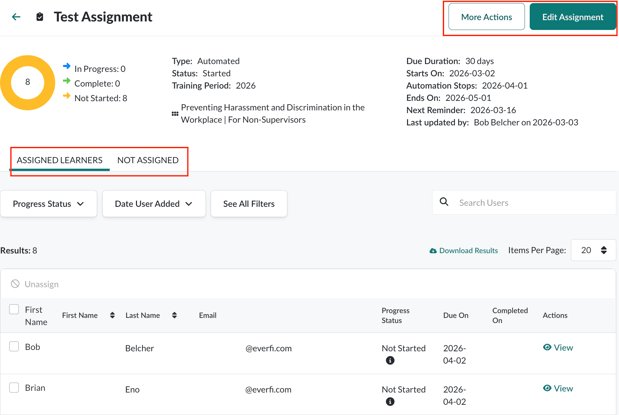
Task: Click the Edit Assignment button
Action: pos(572,17)
